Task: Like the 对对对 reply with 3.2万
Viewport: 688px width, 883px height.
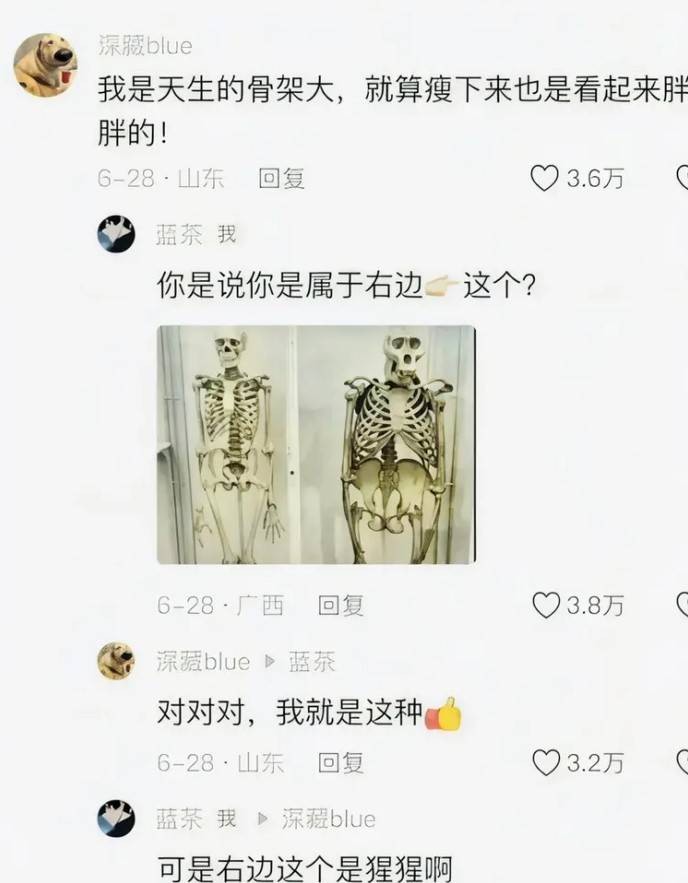Action: 546,762
